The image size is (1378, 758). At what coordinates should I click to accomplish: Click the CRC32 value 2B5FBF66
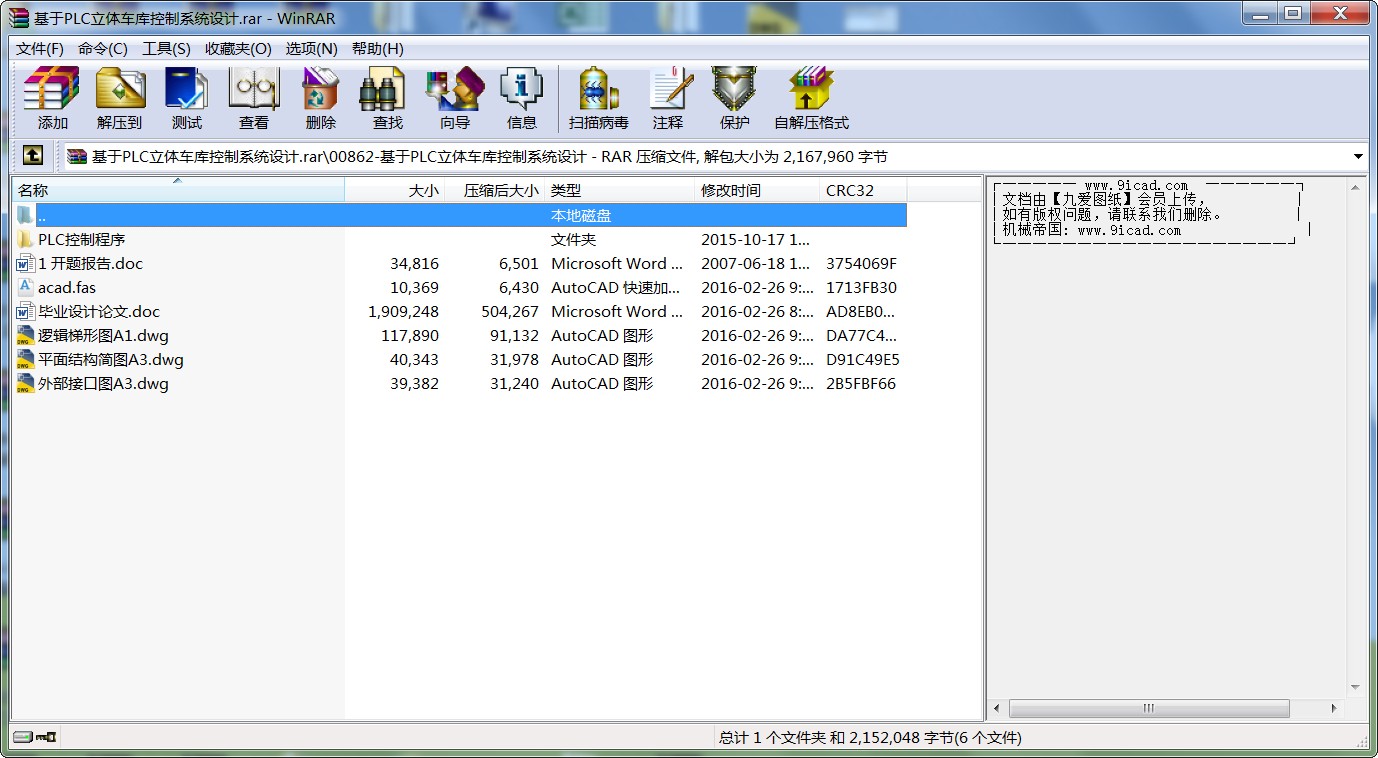coord(861,383)
